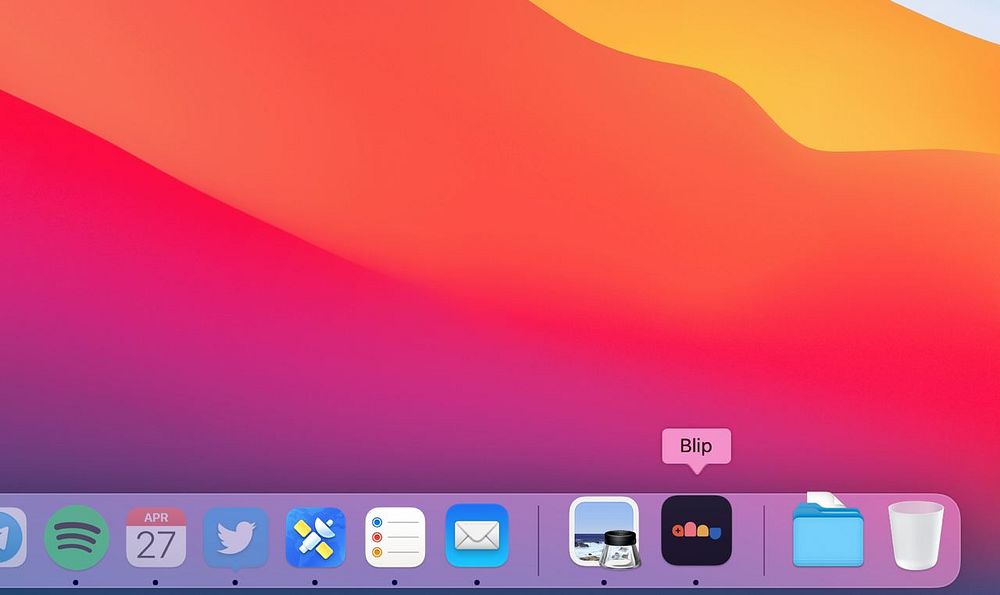1000x595 pixels.
Task: Open Preview from the Dock
Action: pos(605,533)
